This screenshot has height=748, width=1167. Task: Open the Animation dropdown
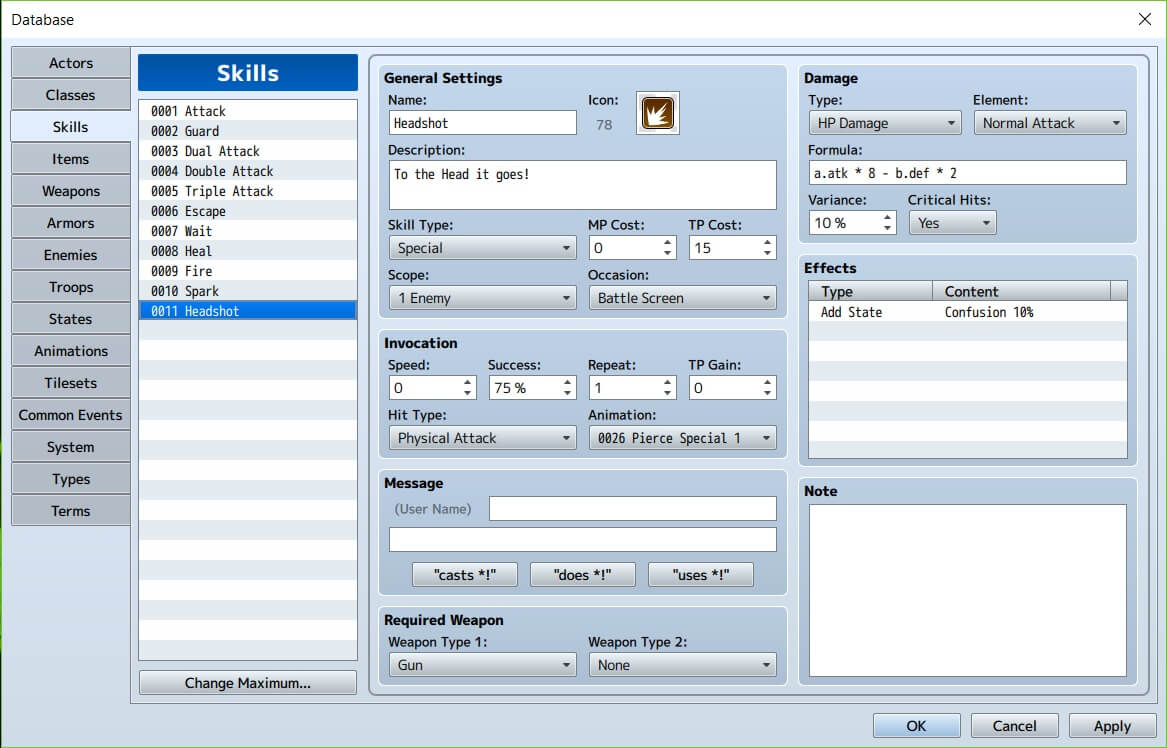(x=682, y=438)
